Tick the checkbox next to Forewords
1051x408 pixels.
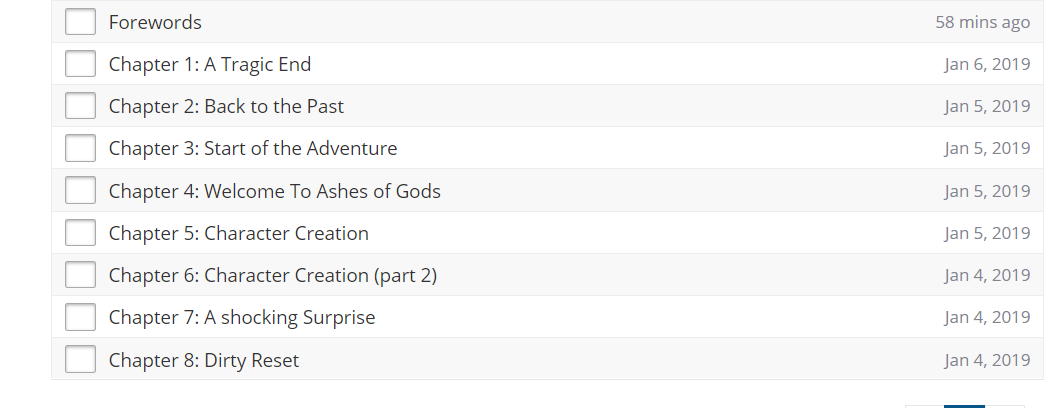pyautogui.click(x=80, y=22)
